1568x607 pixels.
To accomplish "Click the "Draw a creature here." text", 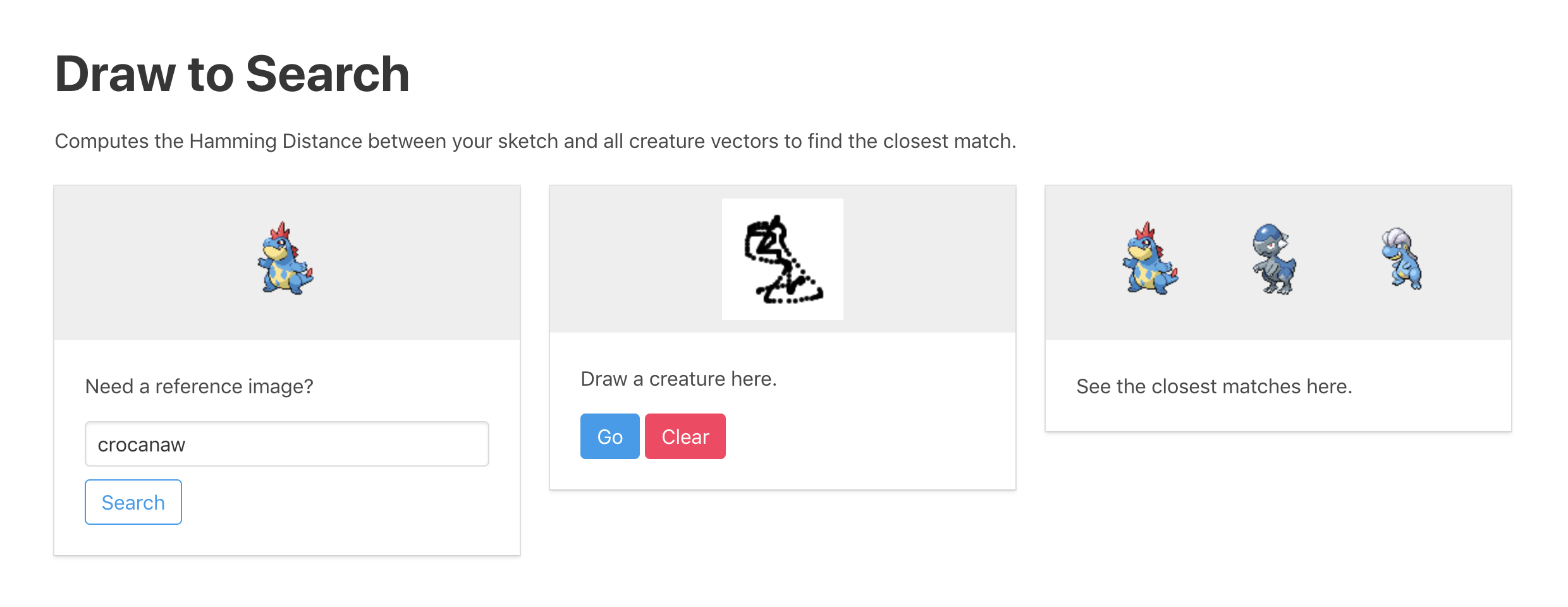I will pyautogui.click(x=678, y=379).
